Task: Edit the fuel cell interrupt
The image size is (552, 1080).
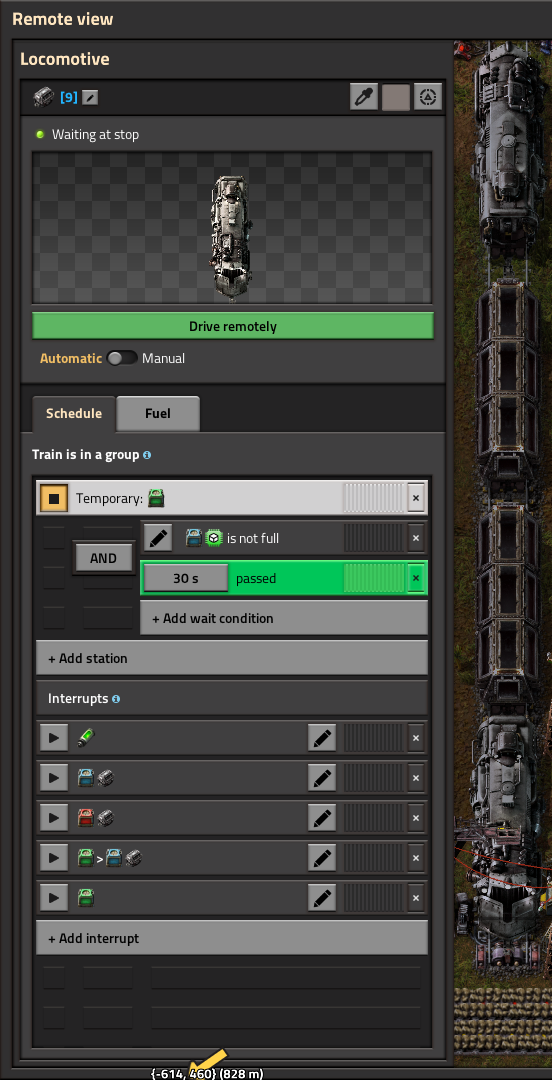Action: 322,738
